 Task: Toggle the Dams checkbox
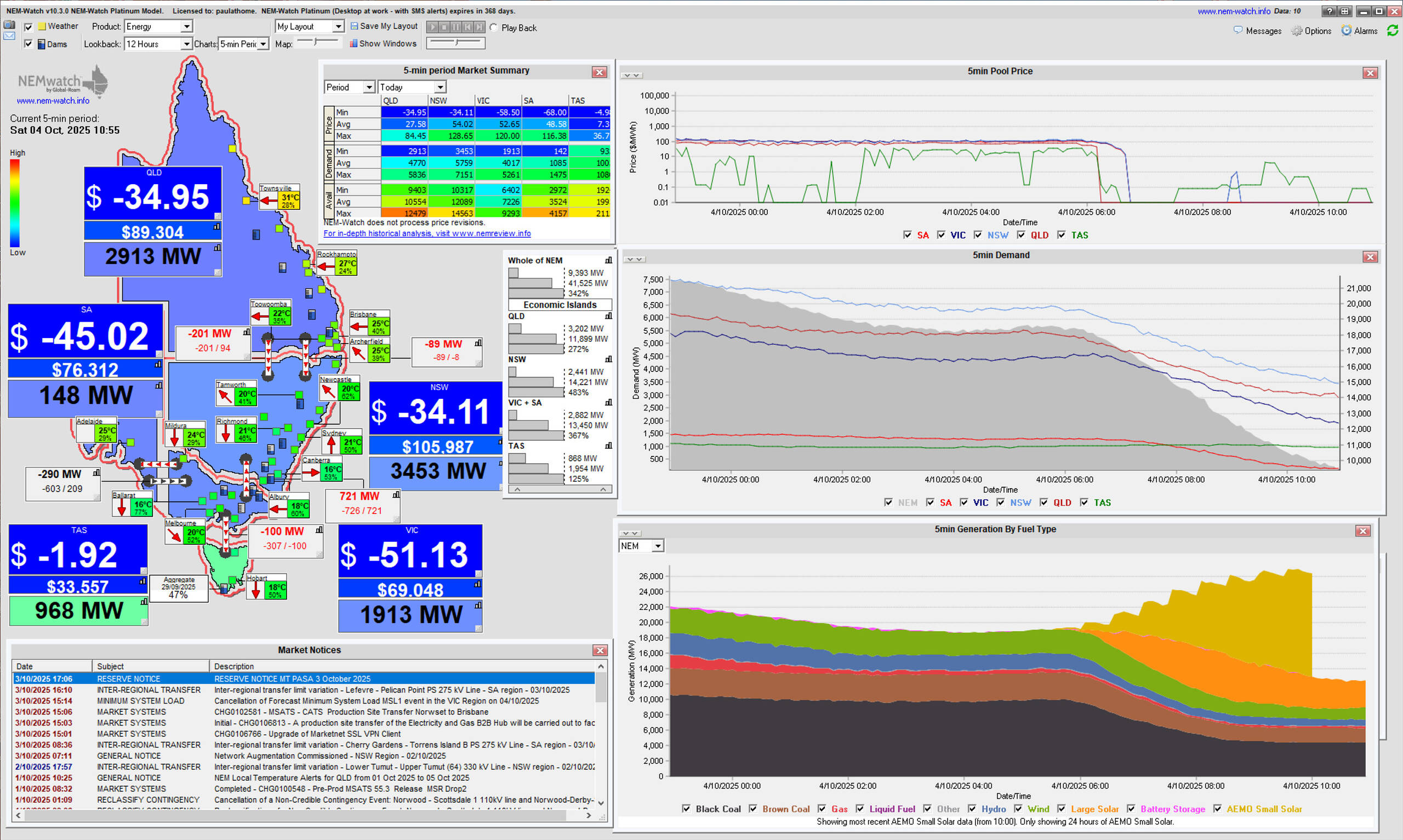(28, 44)
